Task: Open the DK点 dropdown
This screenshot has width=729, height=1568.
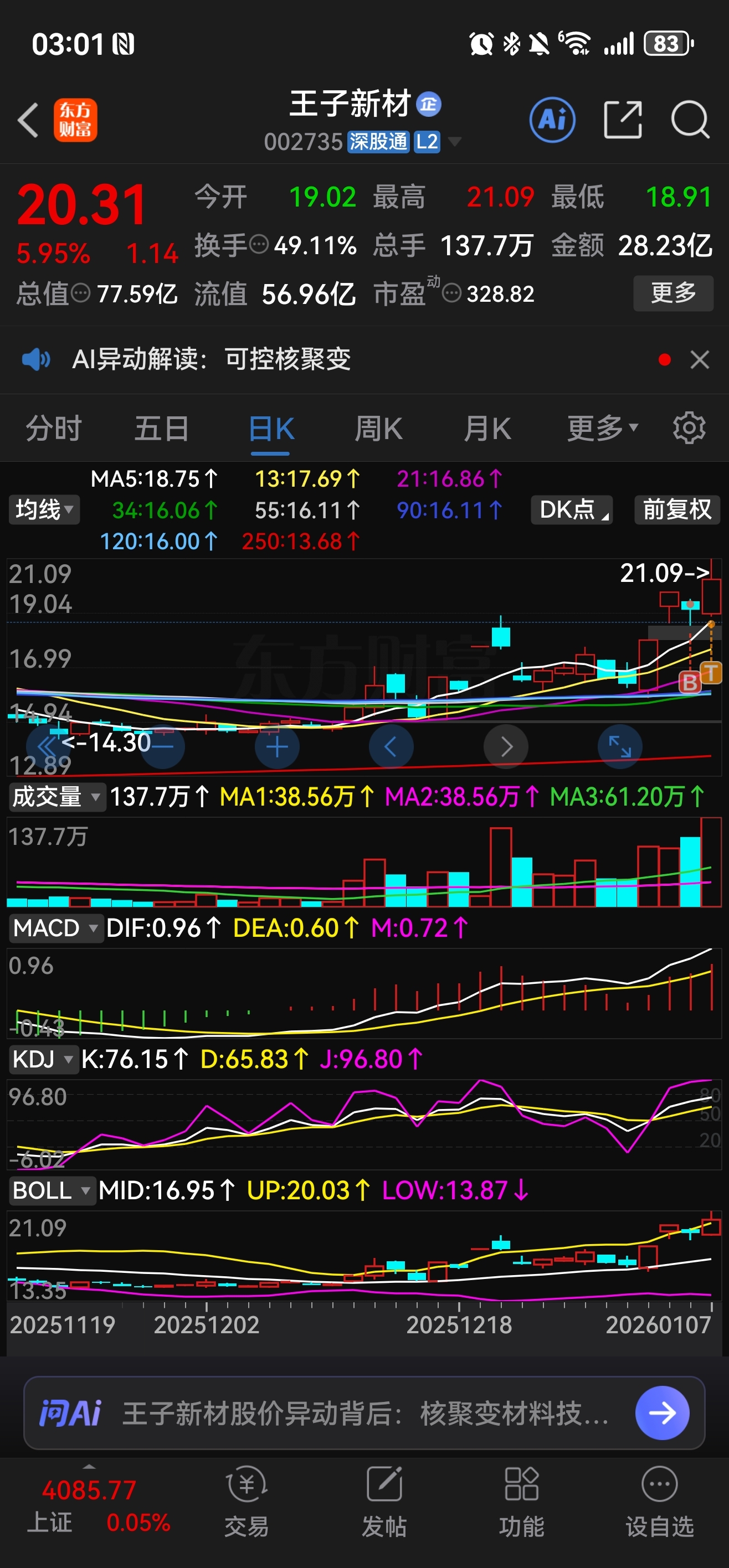Action: coord(572,509)
